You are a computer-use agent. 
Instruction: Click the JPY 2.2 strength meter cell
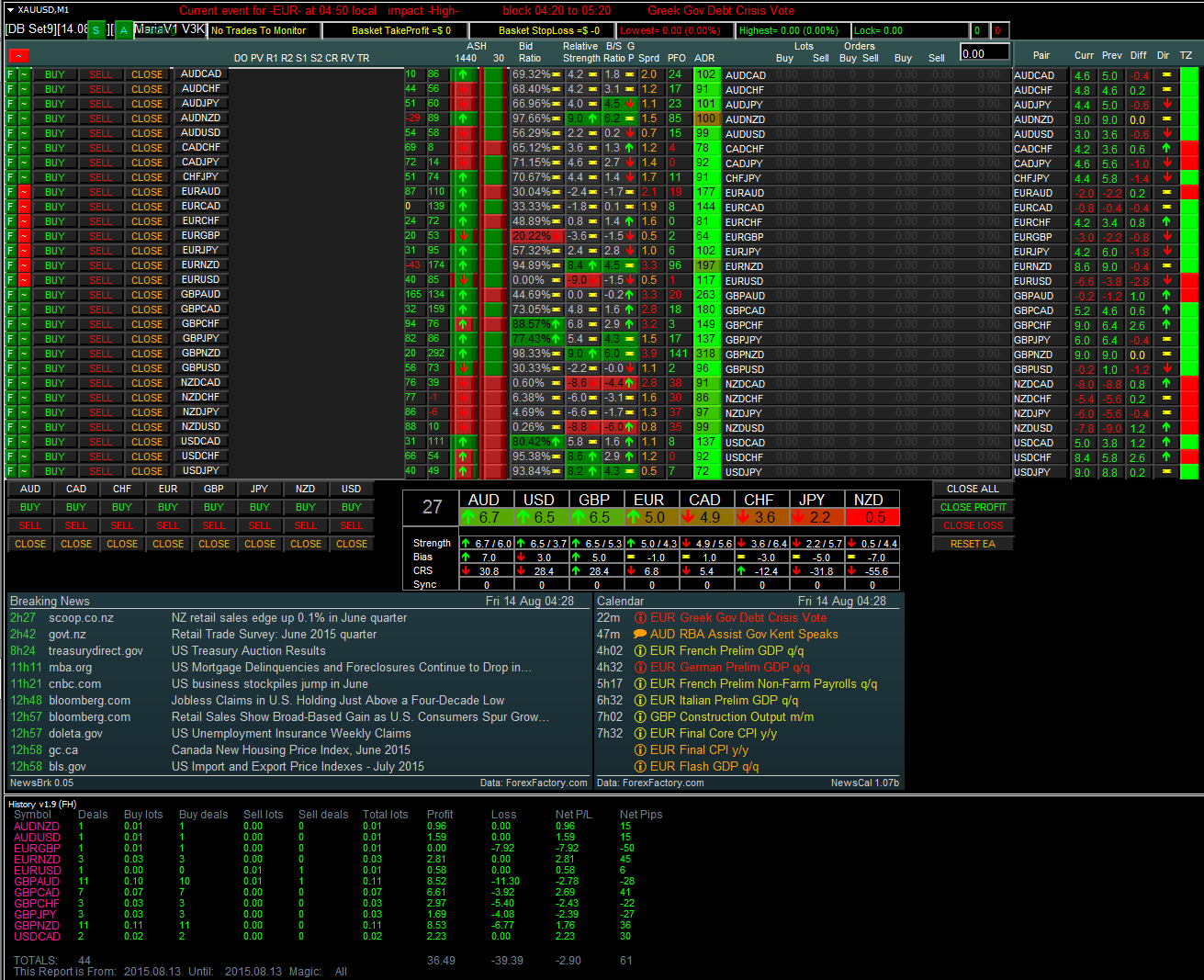click(x=816, y=517)
